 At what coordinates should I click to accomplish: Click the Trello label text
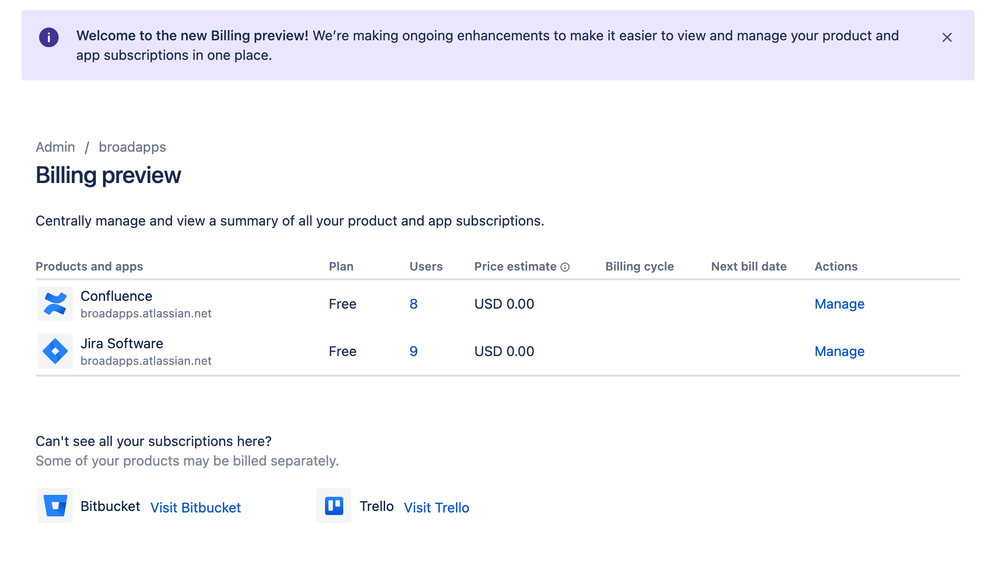pos(377,506)
